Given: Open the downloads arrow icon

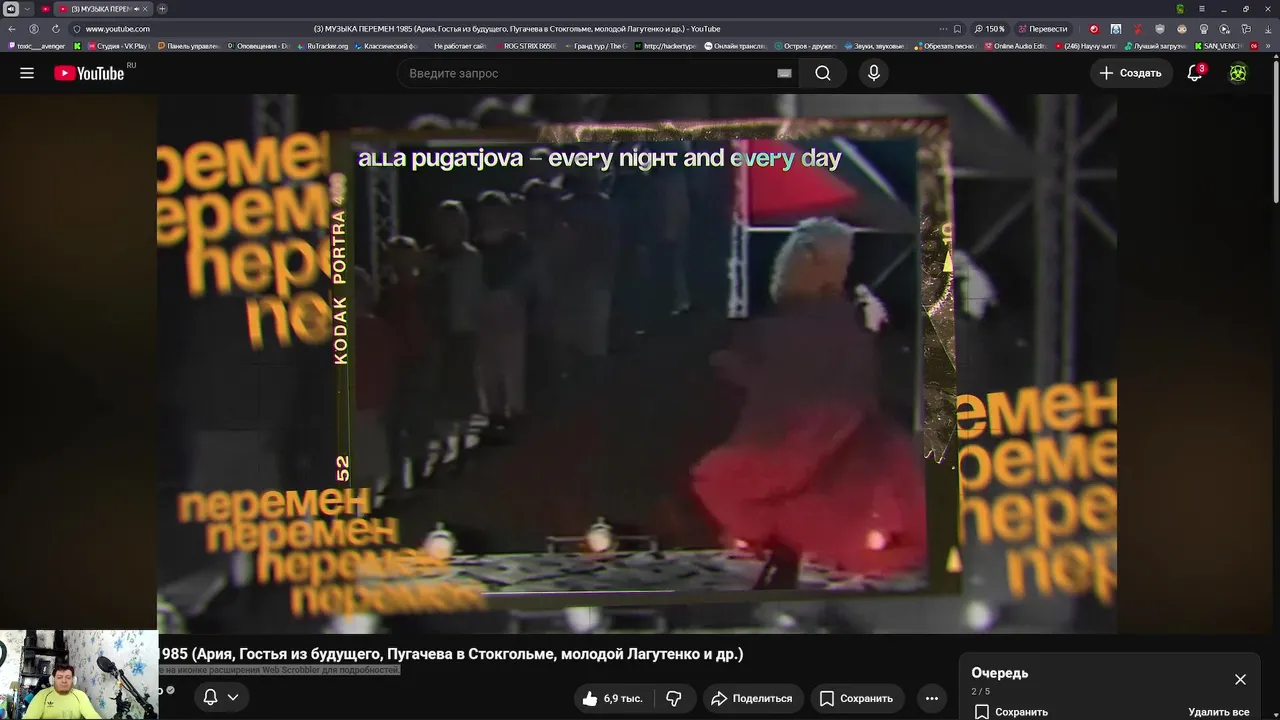Looking at the screenshot, I should pos(1266,29).
